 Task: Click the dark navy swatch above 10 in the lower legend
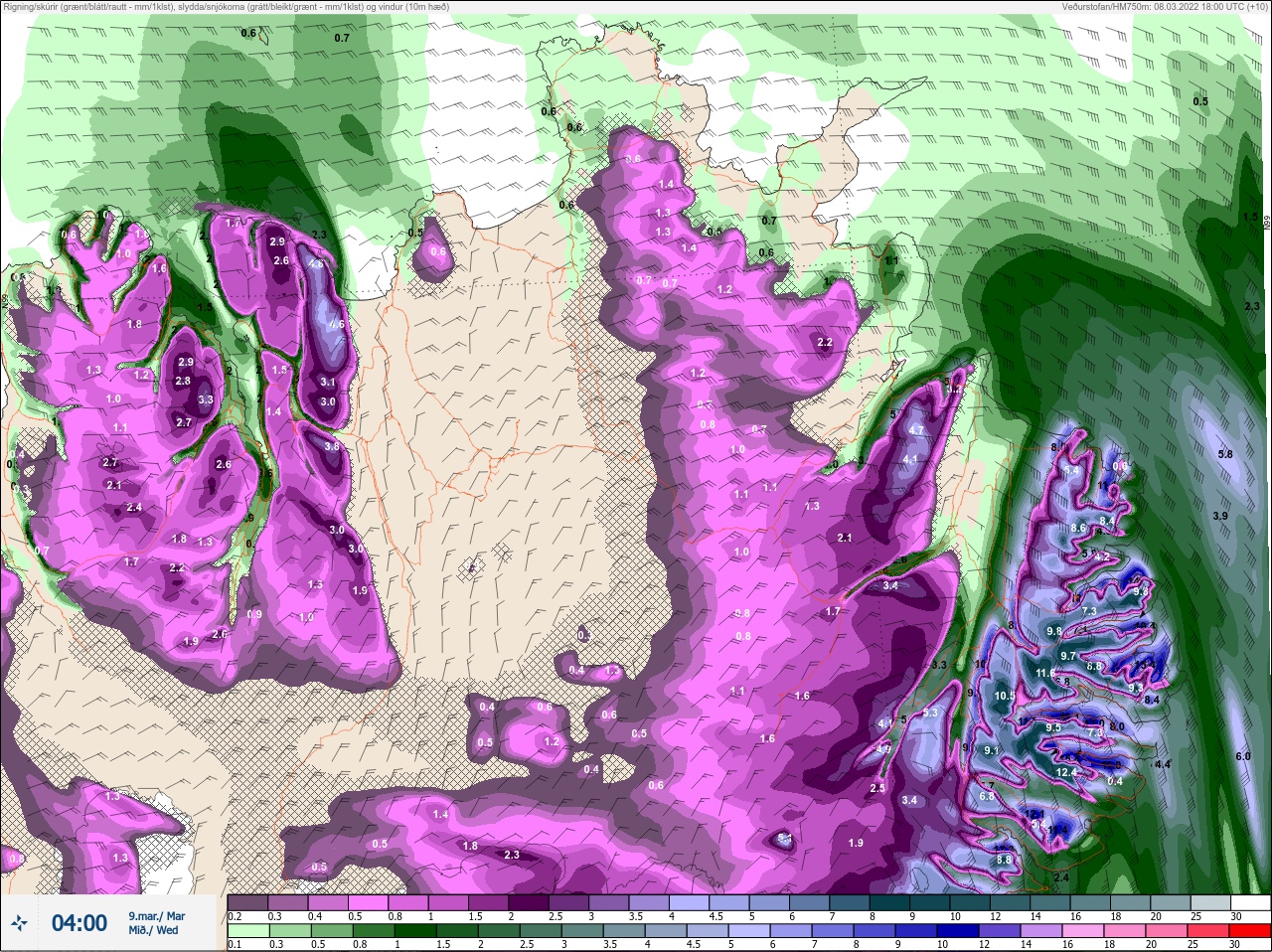[x=960, y=931]
